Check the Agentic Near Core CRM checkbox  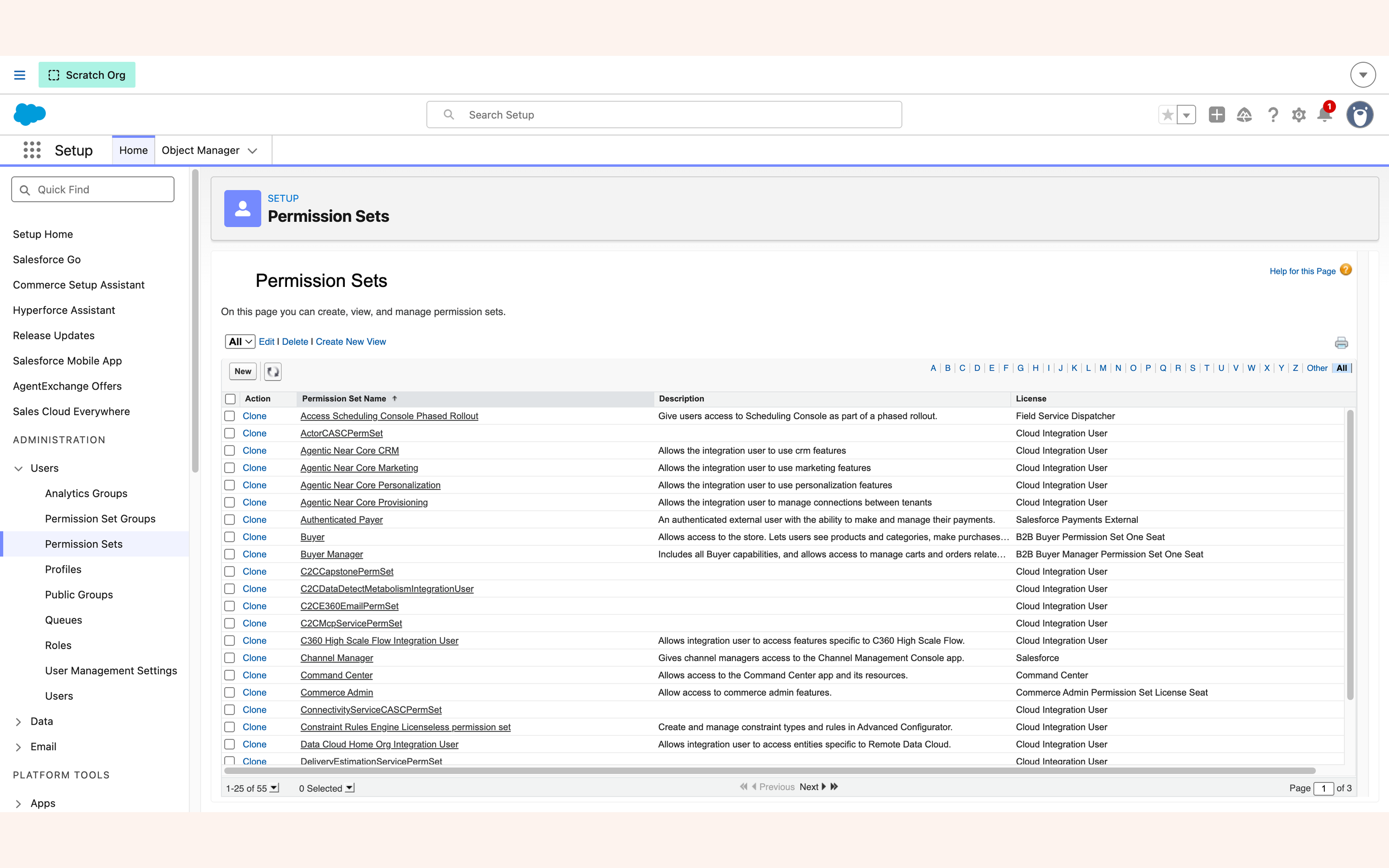(x=230, y=451)
